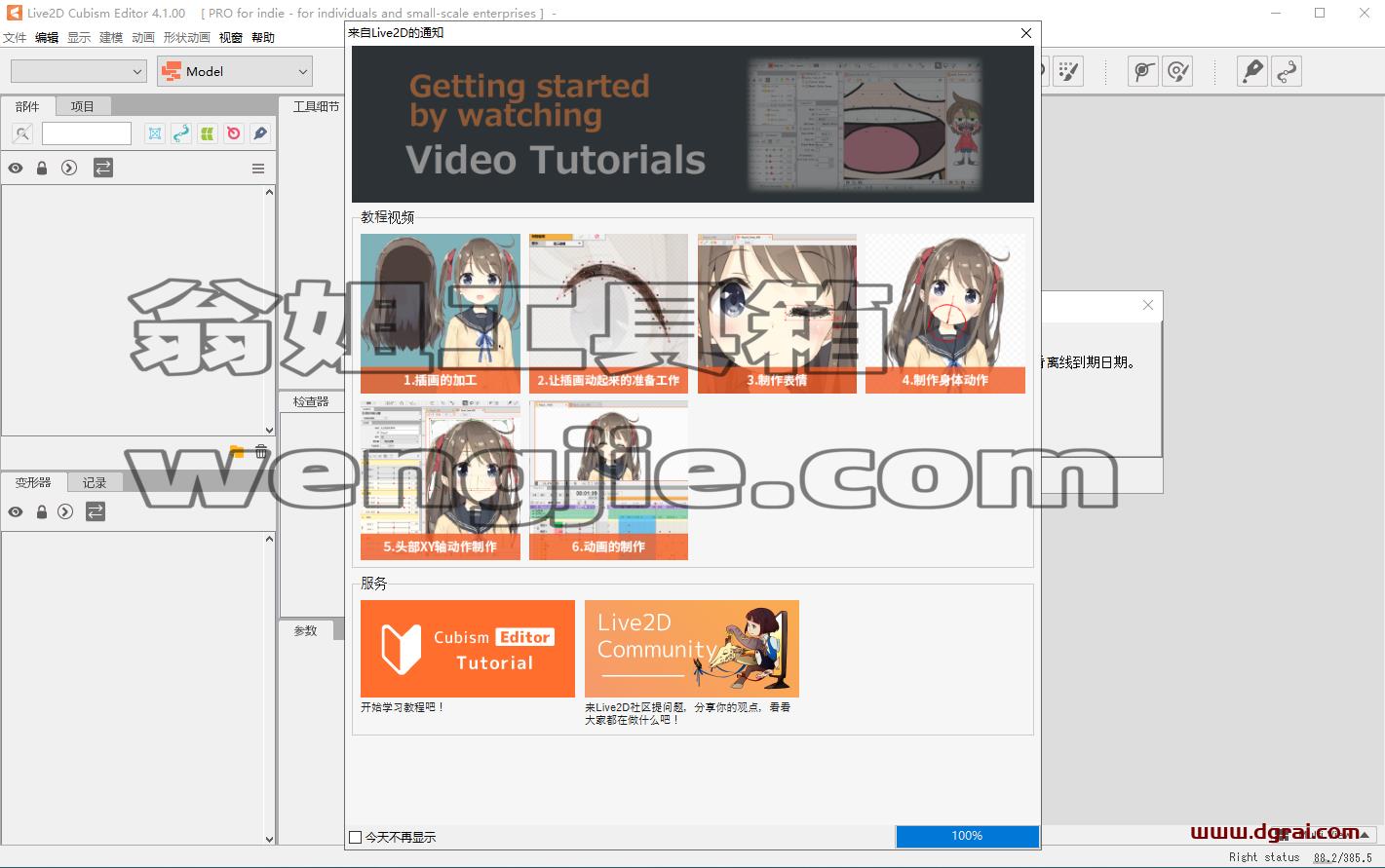Click the circled arrow in parts panel
This screenshot has width=1385, height=868.
coord(68,168)
